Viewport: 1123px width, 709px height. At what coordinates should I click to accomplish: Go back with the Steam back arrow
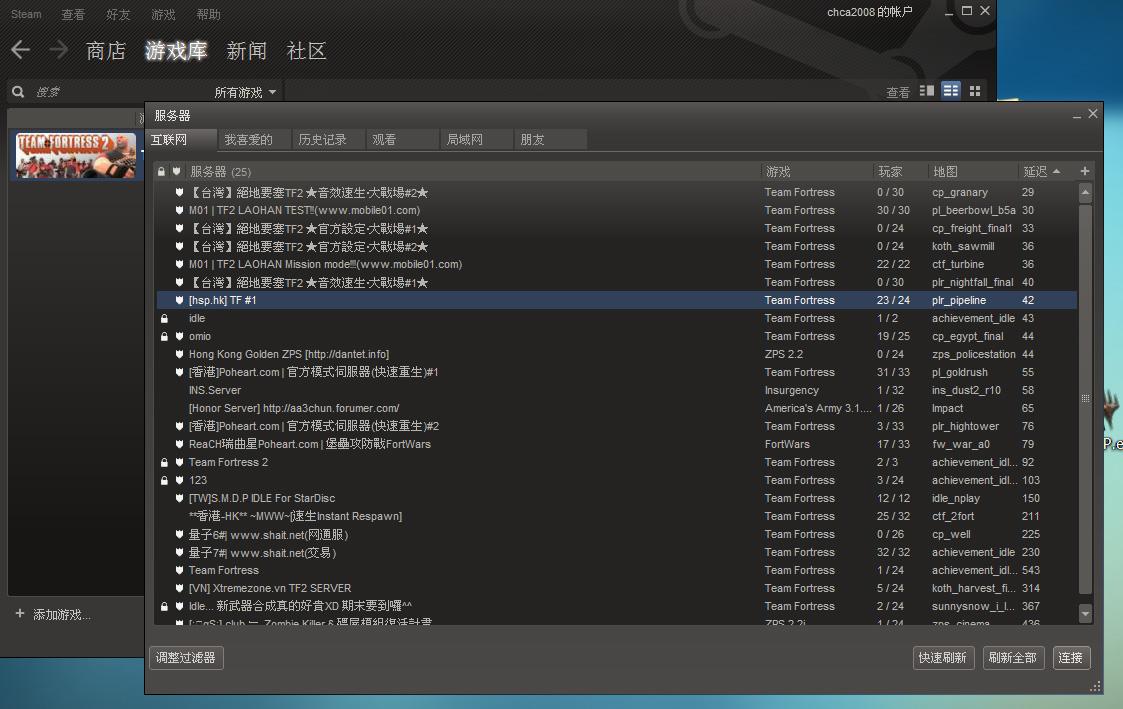21,49
